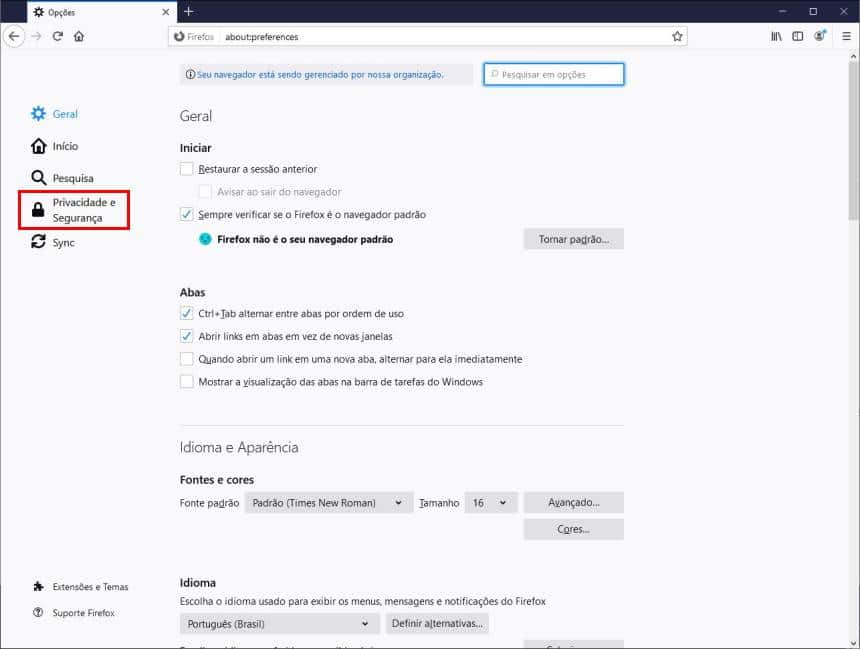Screen dimensions: 860x649
Task: Bookmark this page with the star
Action: pos(677,37)
